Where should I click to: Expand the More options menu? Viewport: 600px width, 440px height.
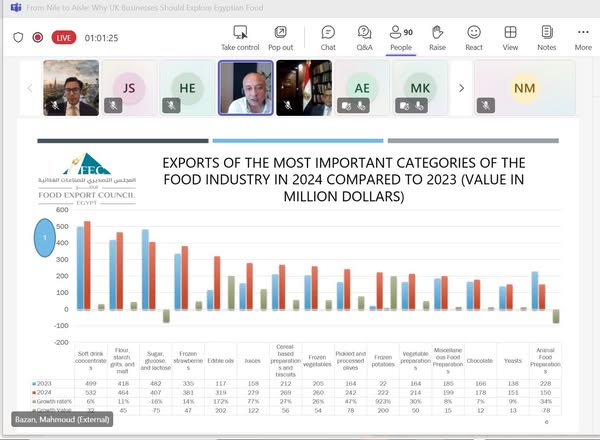pos(583,37)
